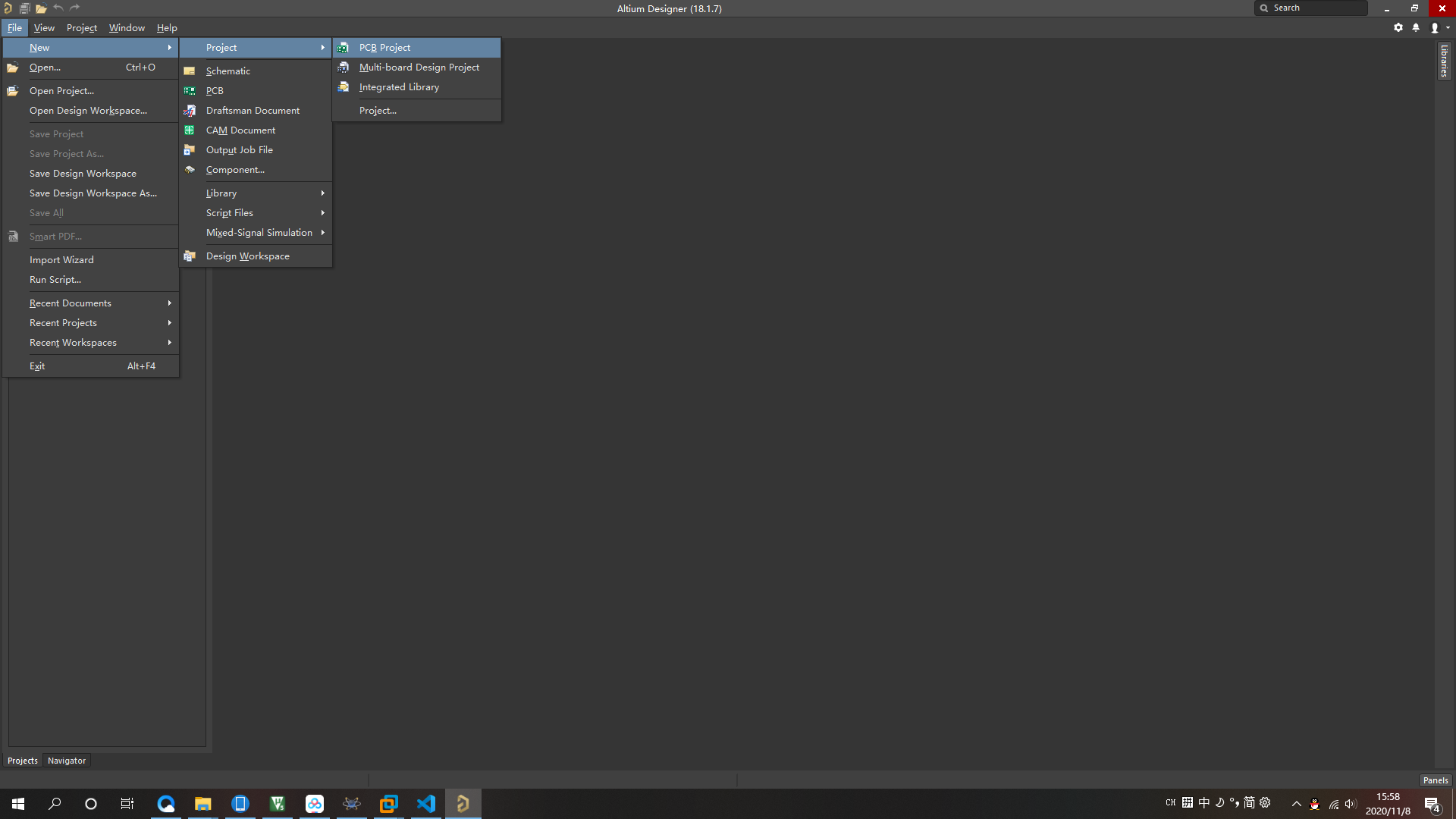This screenshot has height=819, width=1456.
Task: Click the CAM Document icon
Action: click(190, 130)
